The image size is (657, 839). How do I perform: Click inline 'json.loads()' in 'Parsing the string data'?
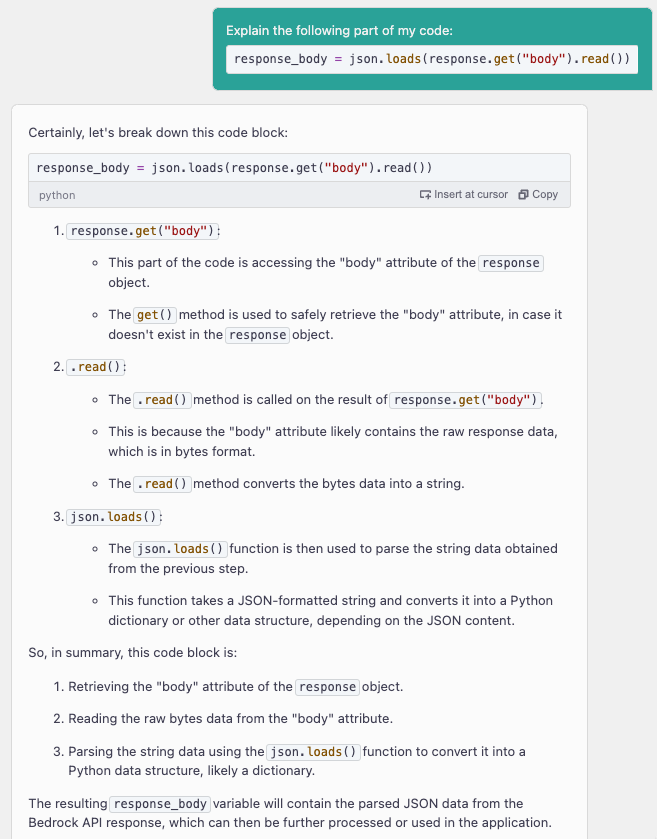click(x=314, y=752)
